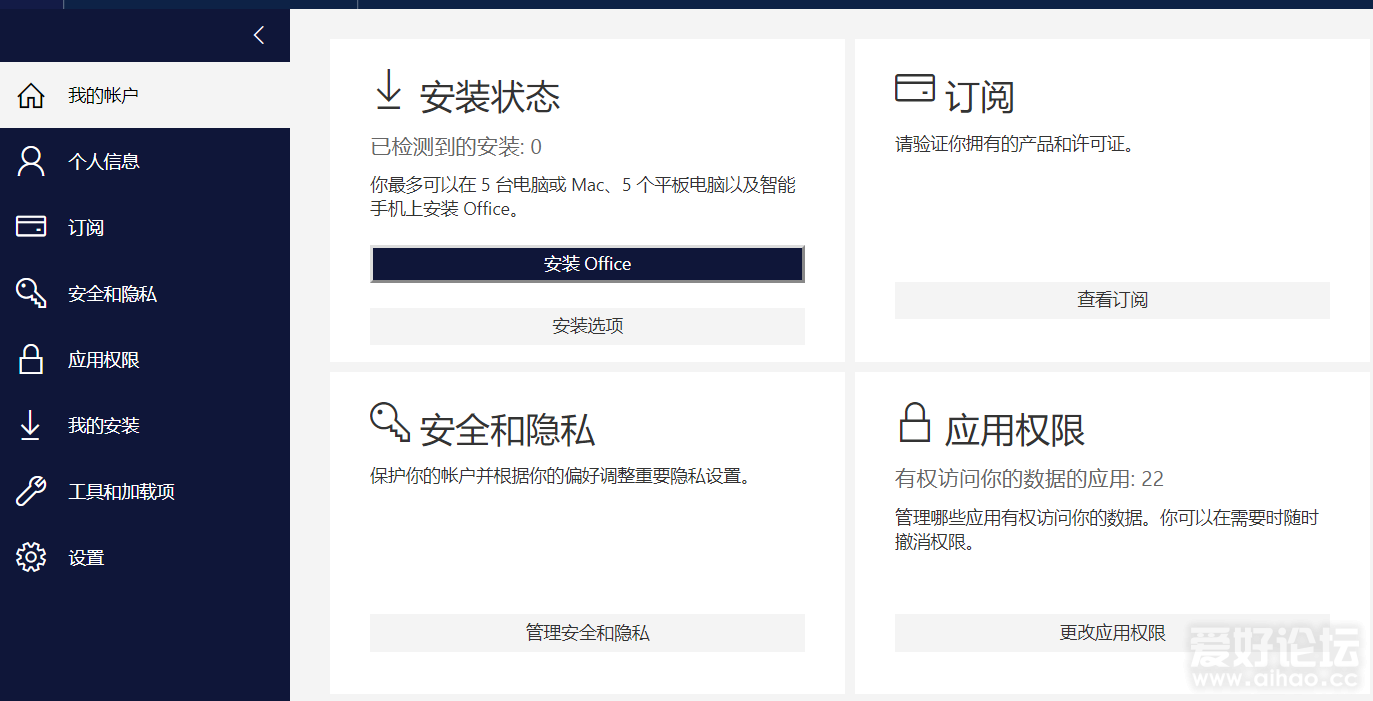
Task: Click the gear icon for 设置
Action: click(31, 557)
